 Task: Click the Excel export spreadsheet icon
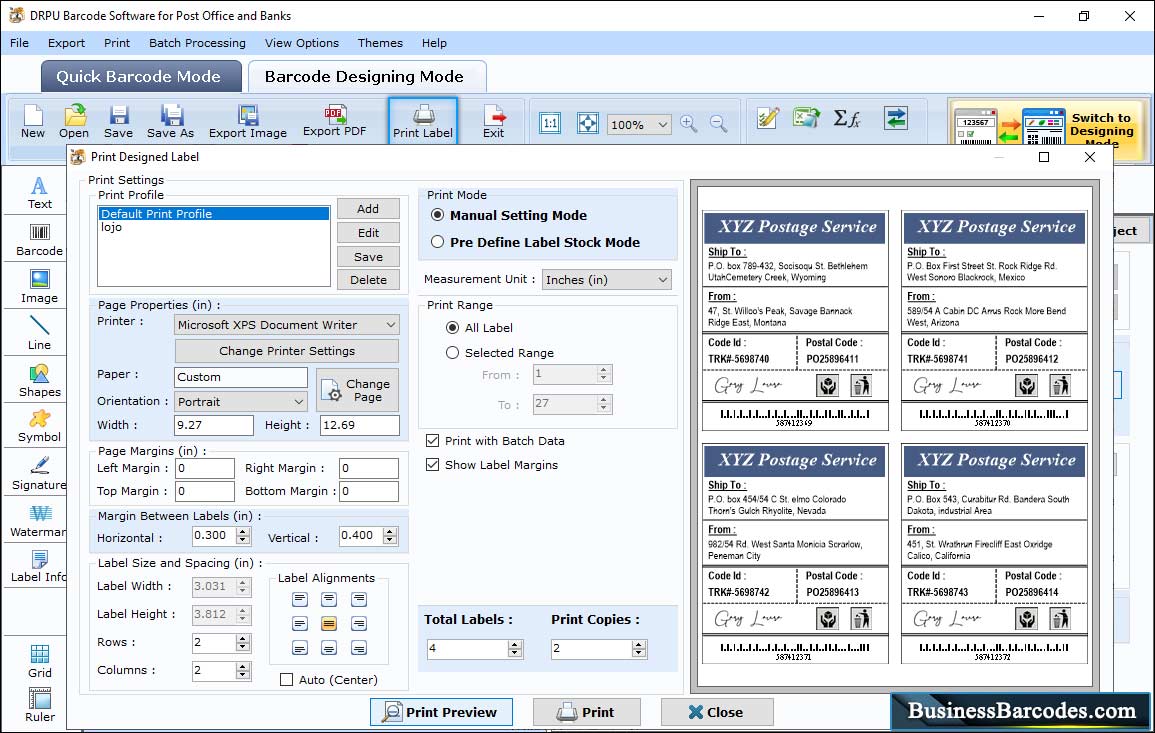[807, 118]
